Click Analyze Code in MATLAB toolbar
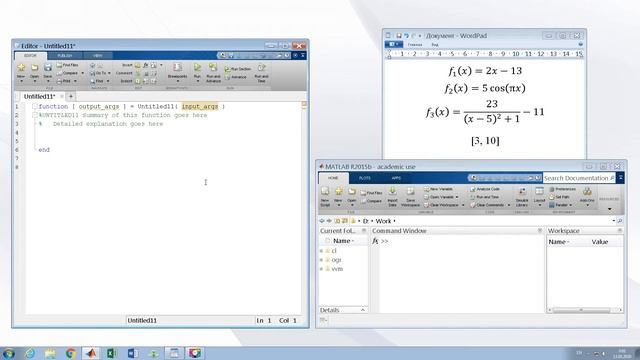The width and height of the screenshot is (640, 360). click(485, 189)
